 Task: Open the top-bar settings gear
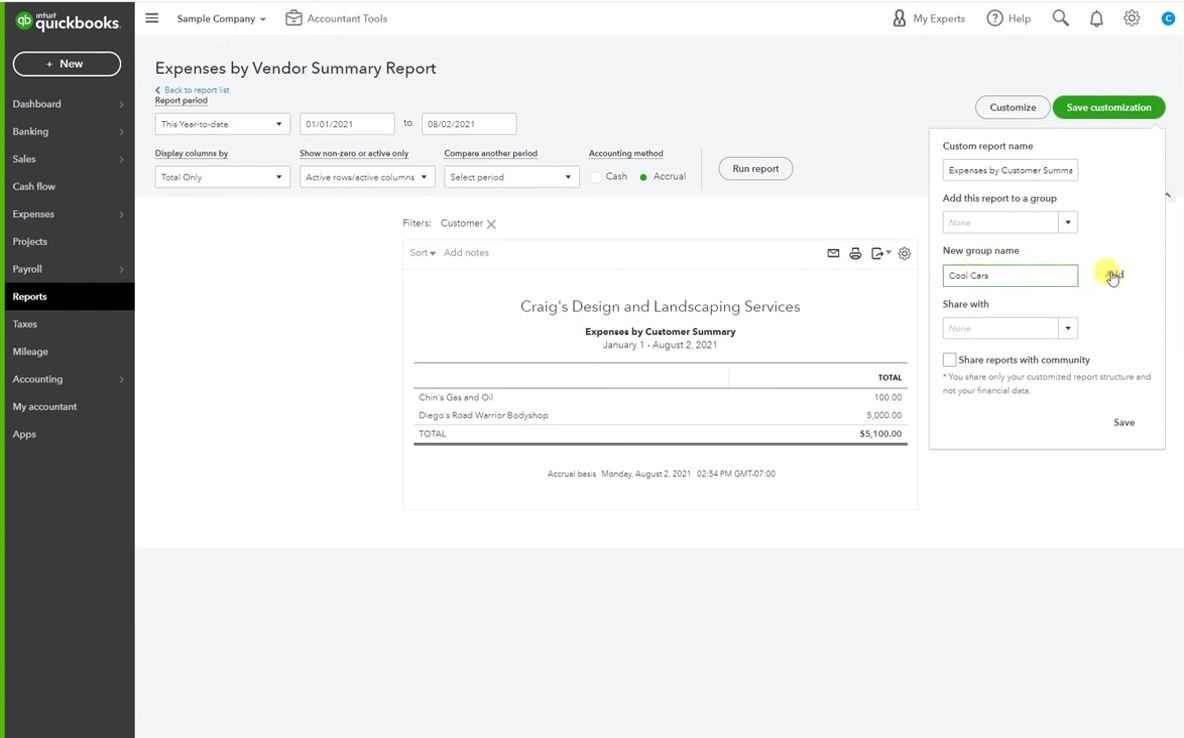(x=1131, y=18)
